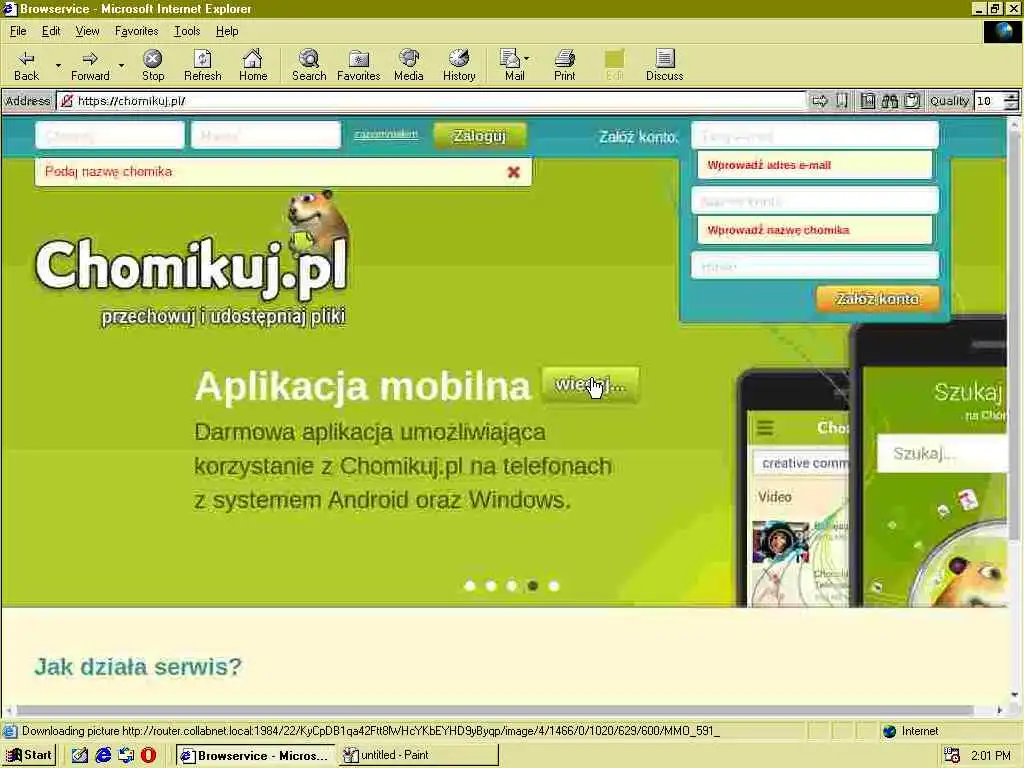Select the second carousel dot
Screen dimensions: 1024x768
pyautogui.click(x=491, y=586)
